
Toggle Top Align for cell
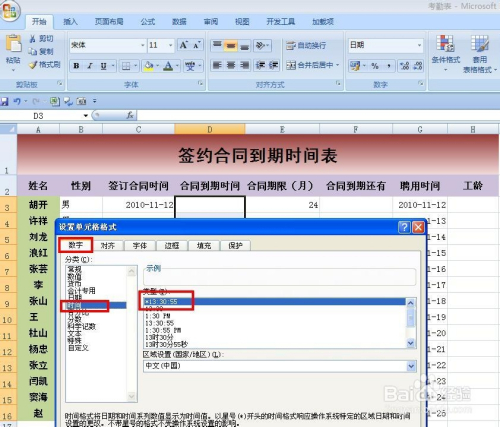217,45
